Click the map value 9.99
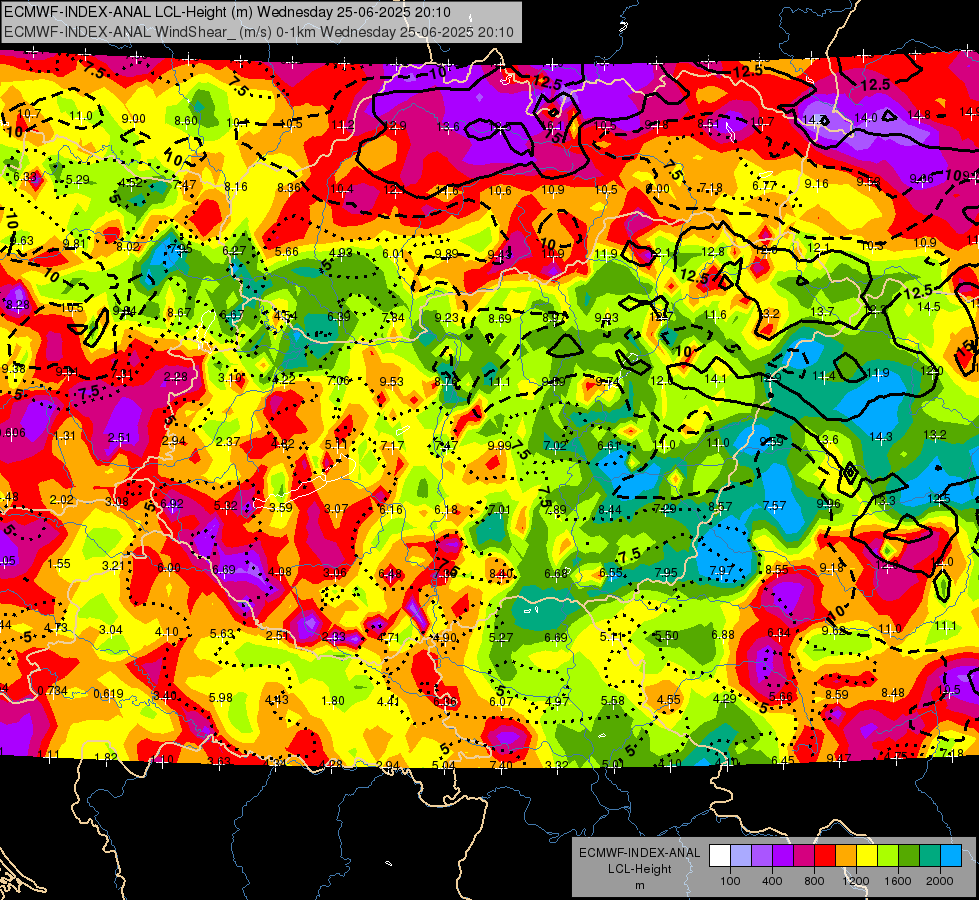The width and height of the screenshot is (979, 900). (x=499, y=445)
